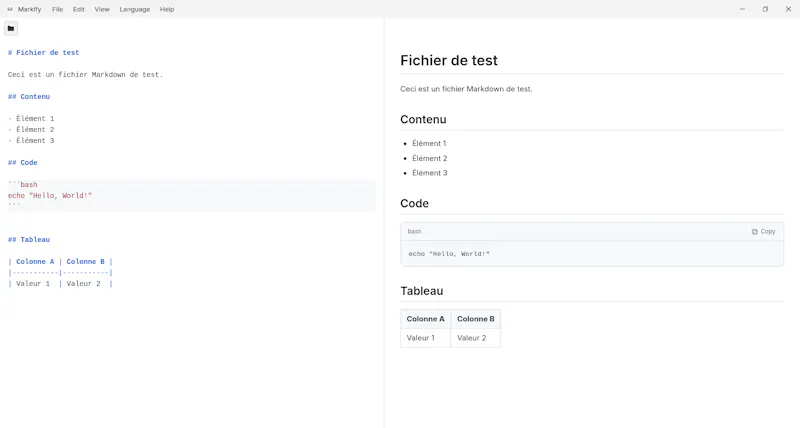This screenshot has height=428, width=800.
Task: Click the preview heading 'Tableau'
Action: point(421,291)
